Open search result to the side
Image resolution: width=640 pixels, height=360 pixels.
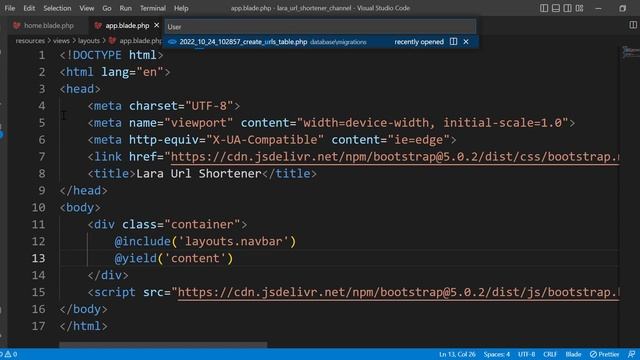point(453,42)
